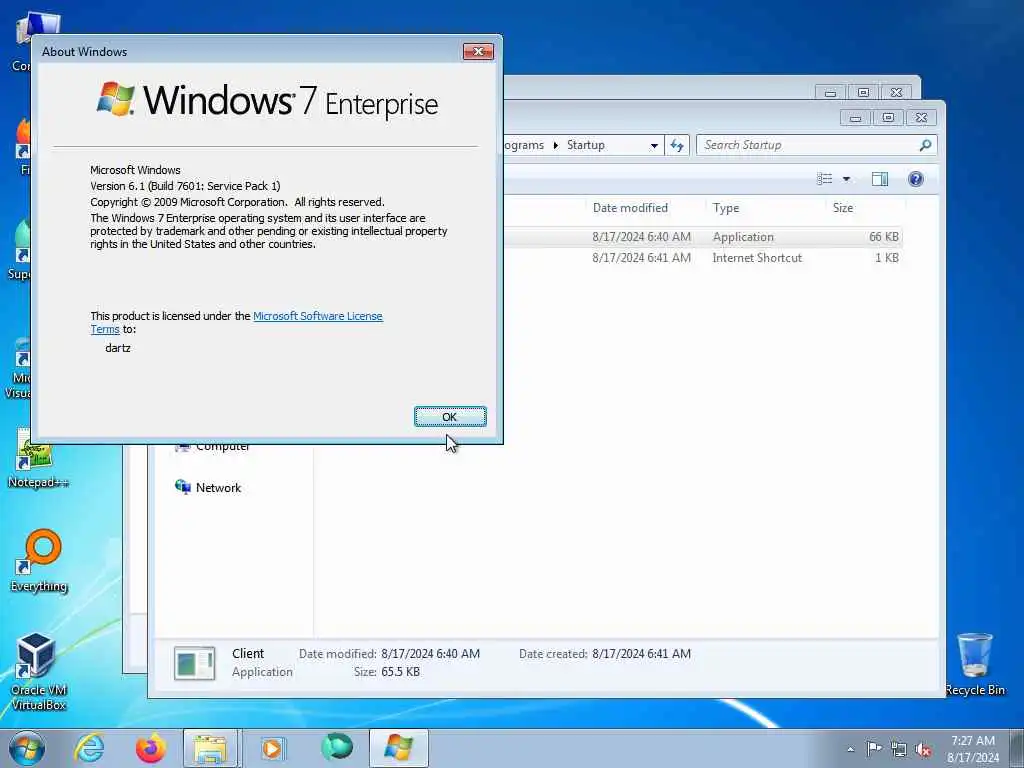Screen dimensions: 1024x768
Task: Click the change view icon in Explorer
Action: [x=825, y=179]
